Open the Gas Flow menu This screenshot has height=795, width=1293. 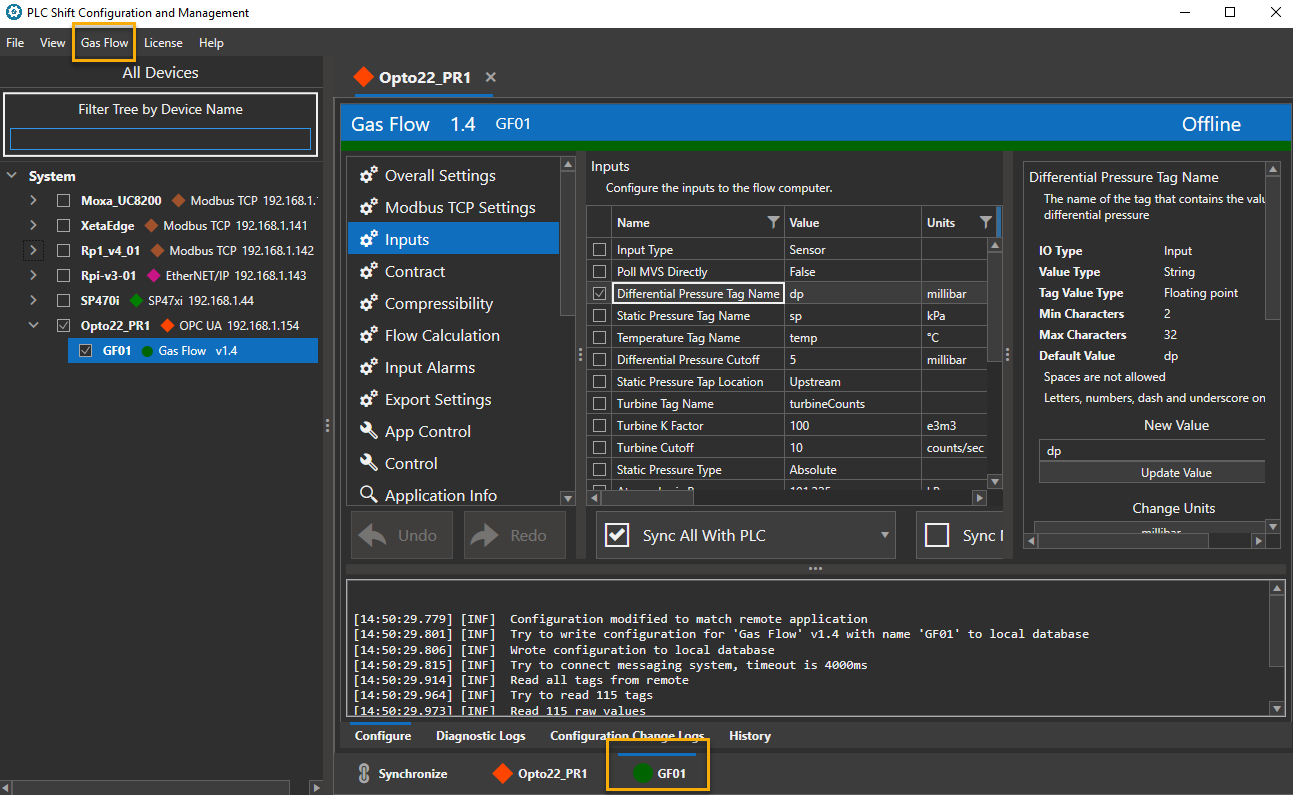tap(104, 43)
